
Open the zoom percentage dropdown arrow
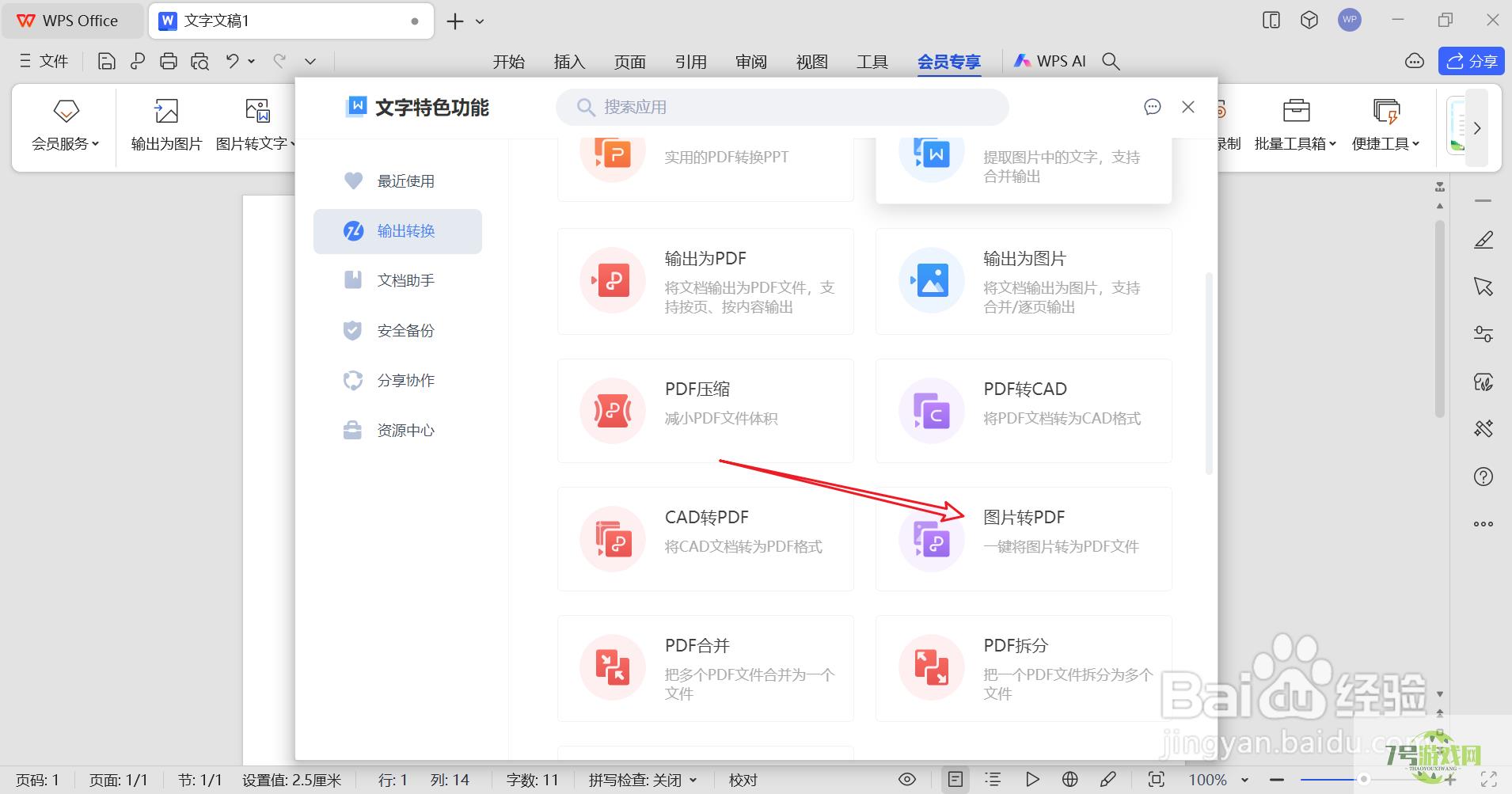1244,780
